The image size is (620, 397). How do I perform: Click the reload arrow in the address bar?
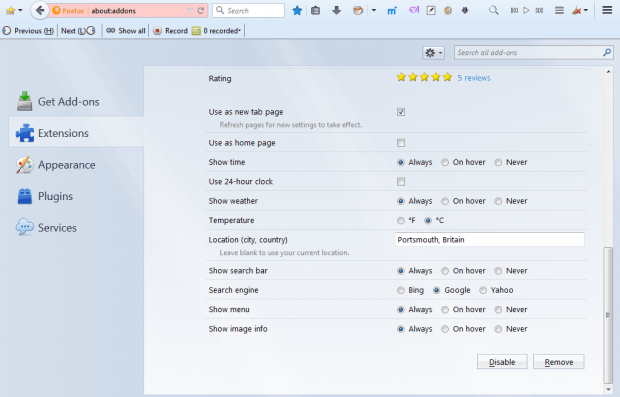coord(201,11)
